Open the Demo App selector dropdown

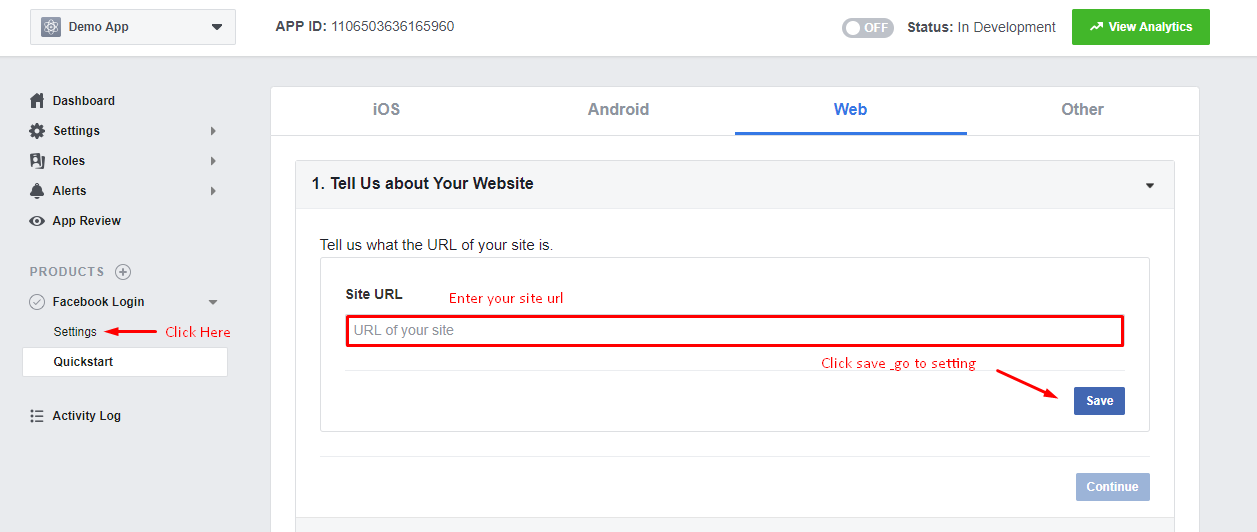pyautogui.click(x=133, y=27)
